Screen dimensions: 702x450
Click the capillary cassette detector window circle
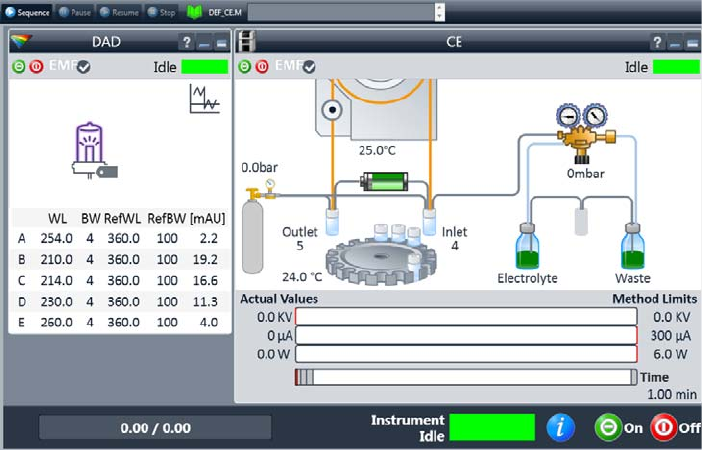pyautogui.click(x=332, y=109)
